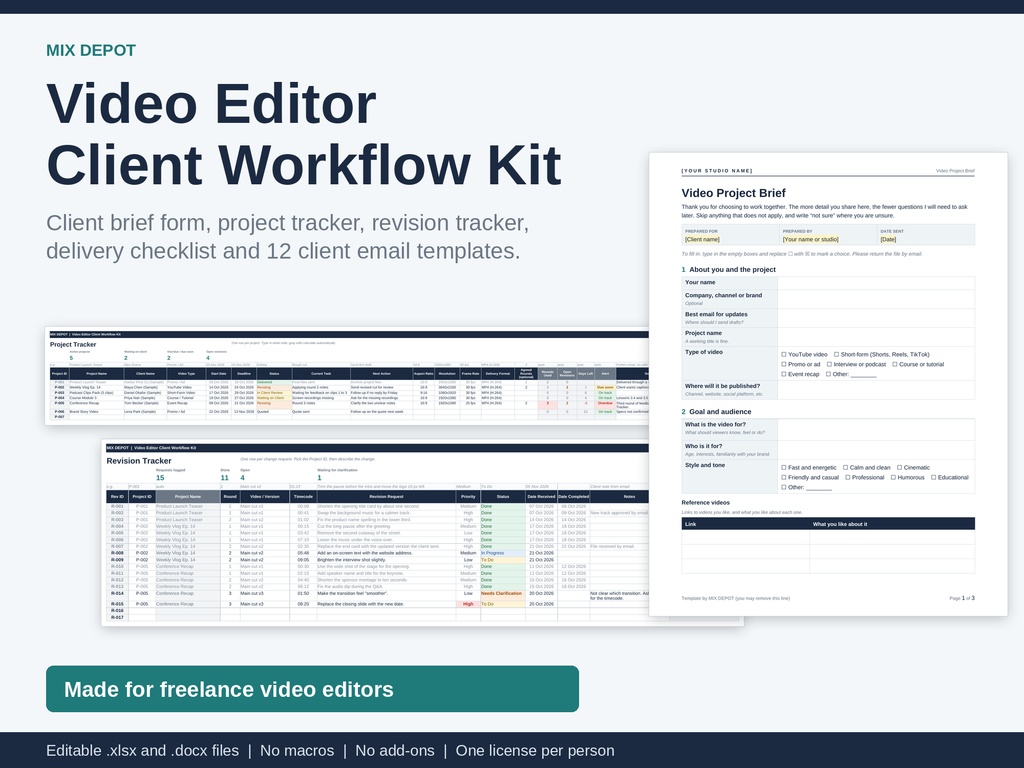This screenshot has height=768, width=1024.
Task: Select the Professional style checkbox
Action: point(848,477)
